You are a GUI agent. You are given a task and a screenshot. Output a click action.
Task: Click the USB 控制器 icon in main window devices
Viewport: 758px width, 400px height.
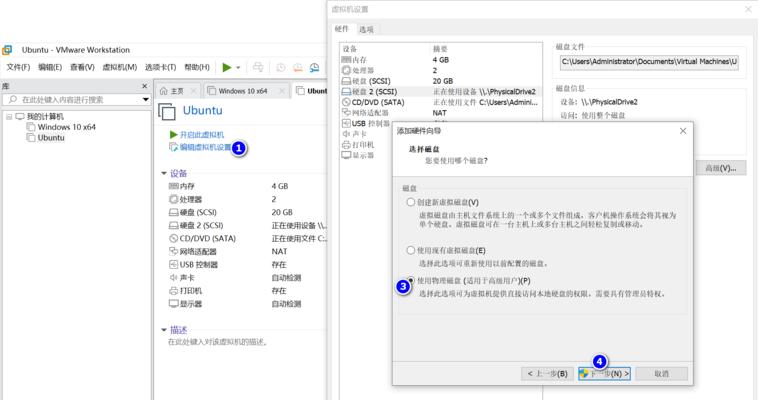click(x=174, y=265)
